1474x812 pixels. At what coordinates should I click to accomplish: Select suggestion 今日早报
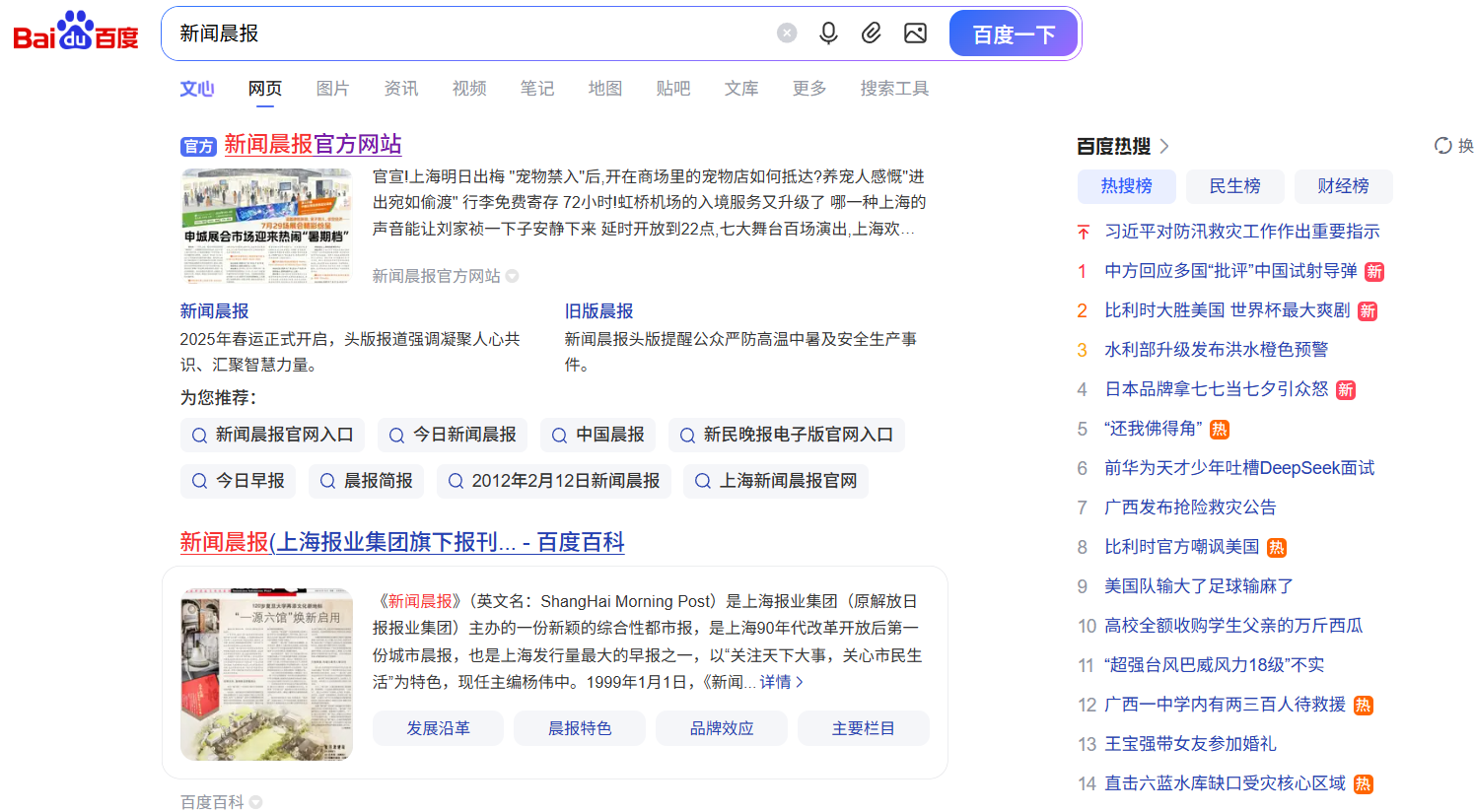point(238,481)
